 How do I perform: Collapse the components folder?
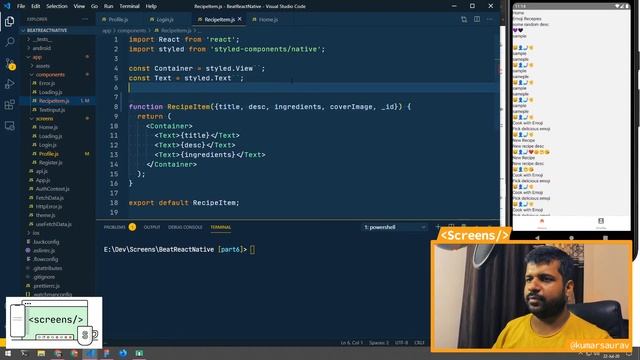[50, 75]
